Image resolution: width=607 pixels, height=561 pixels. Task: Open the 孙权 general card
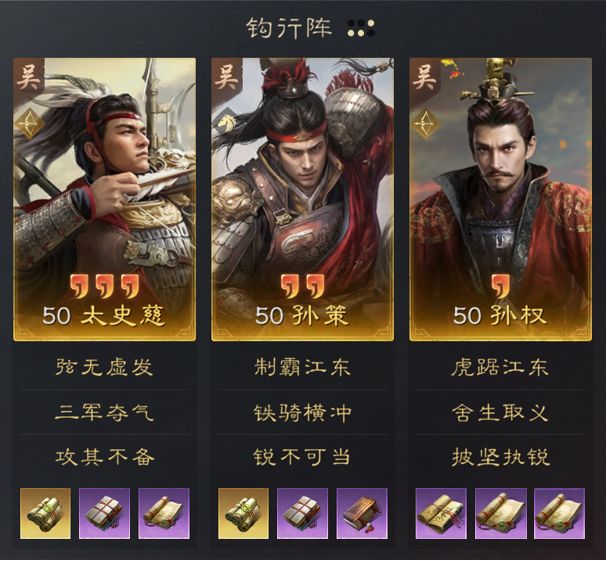[501, 199]
